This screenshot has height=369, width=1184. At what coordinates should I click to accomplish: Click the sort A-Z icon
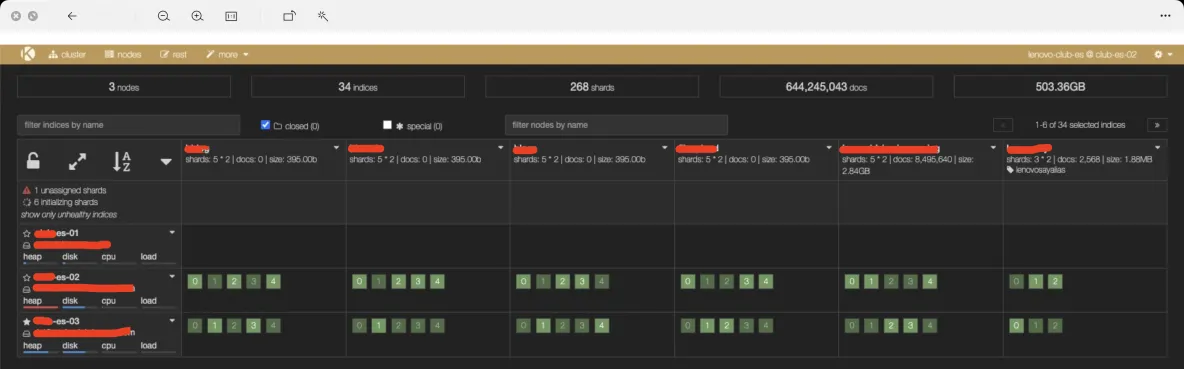[x=122, y=161]
